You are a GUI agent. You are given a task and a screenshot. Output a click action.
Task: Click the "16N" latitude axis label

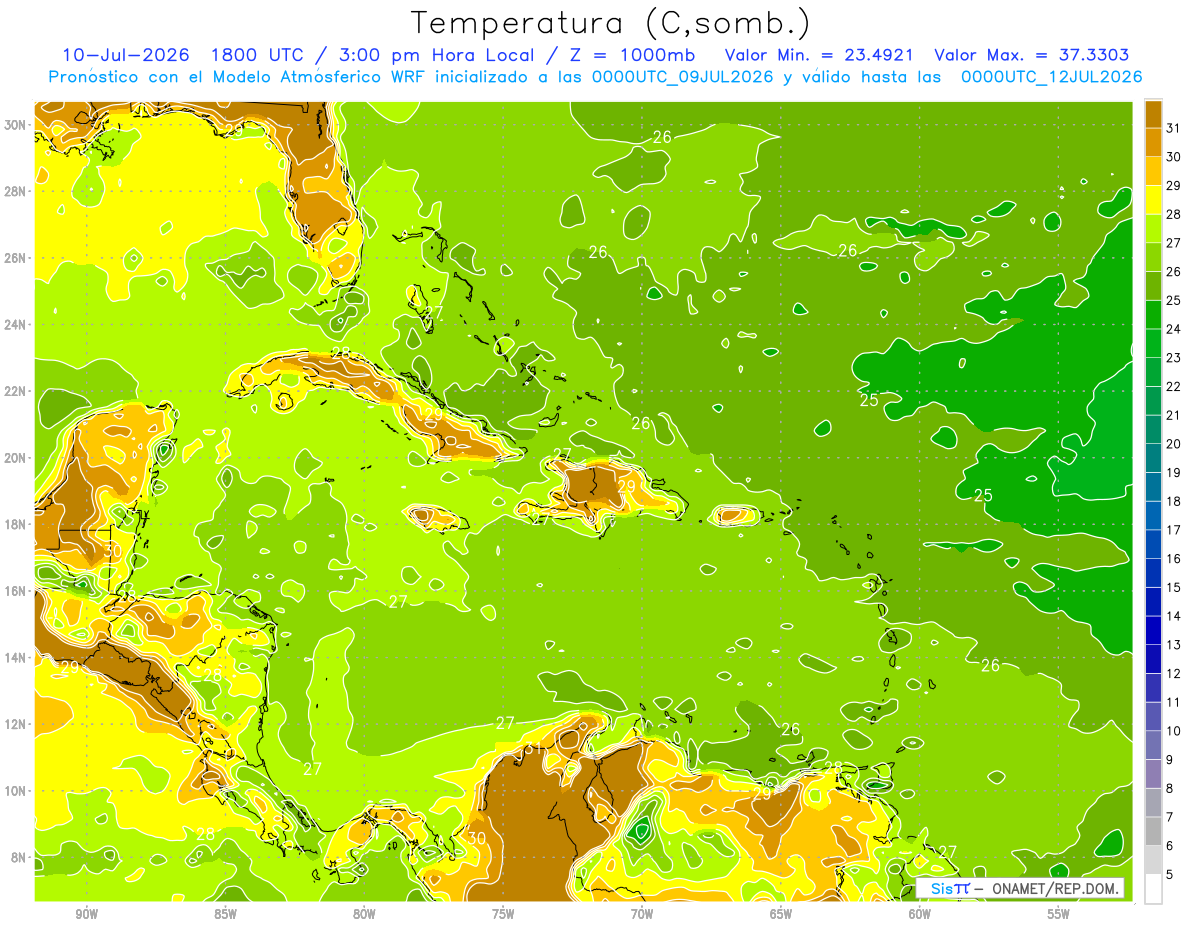pyautogui.click(x=16, y=591)
